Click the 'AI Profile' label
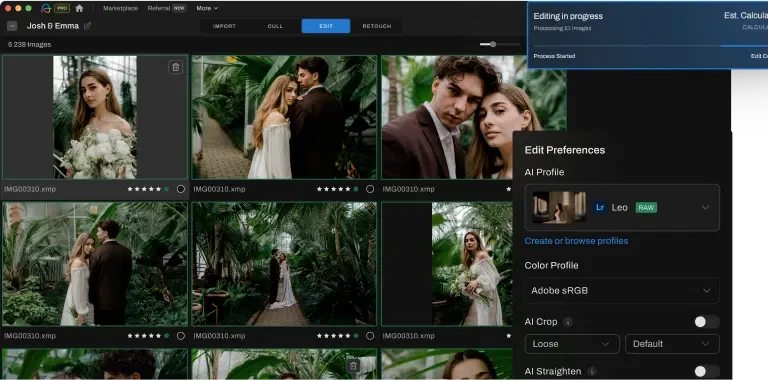 (544, 172)
